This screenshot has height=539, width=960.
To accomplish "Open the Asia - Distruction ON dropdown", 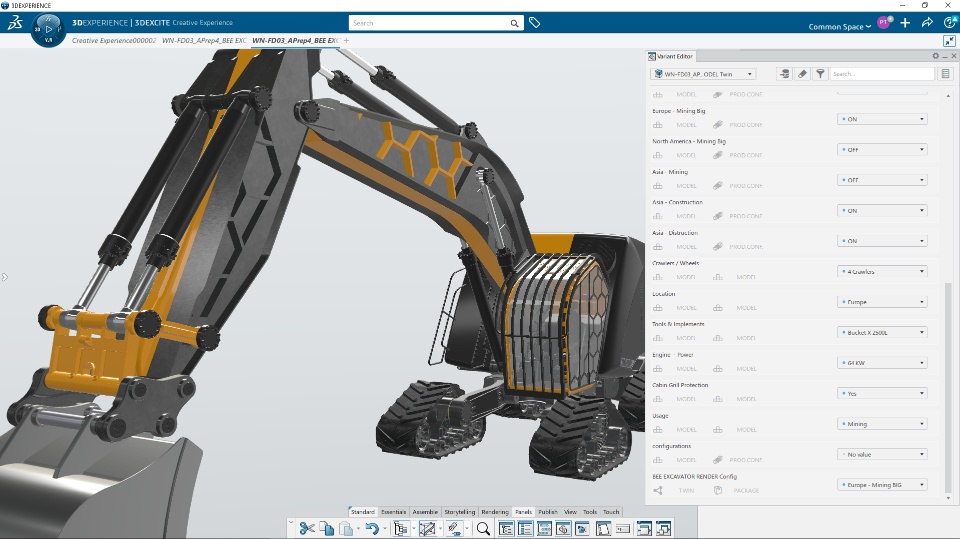I will (x=882, y=241).
